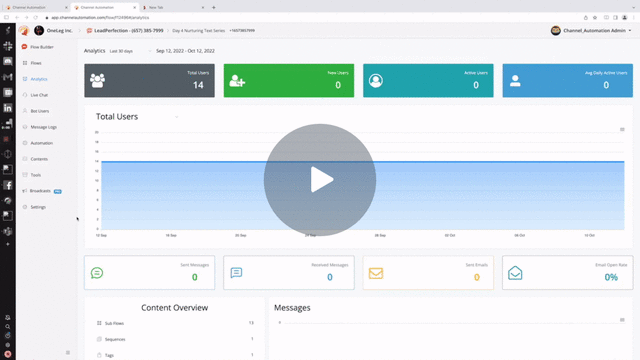Collapse the sidebar with the bottom menu icon

tap(68, 353)
